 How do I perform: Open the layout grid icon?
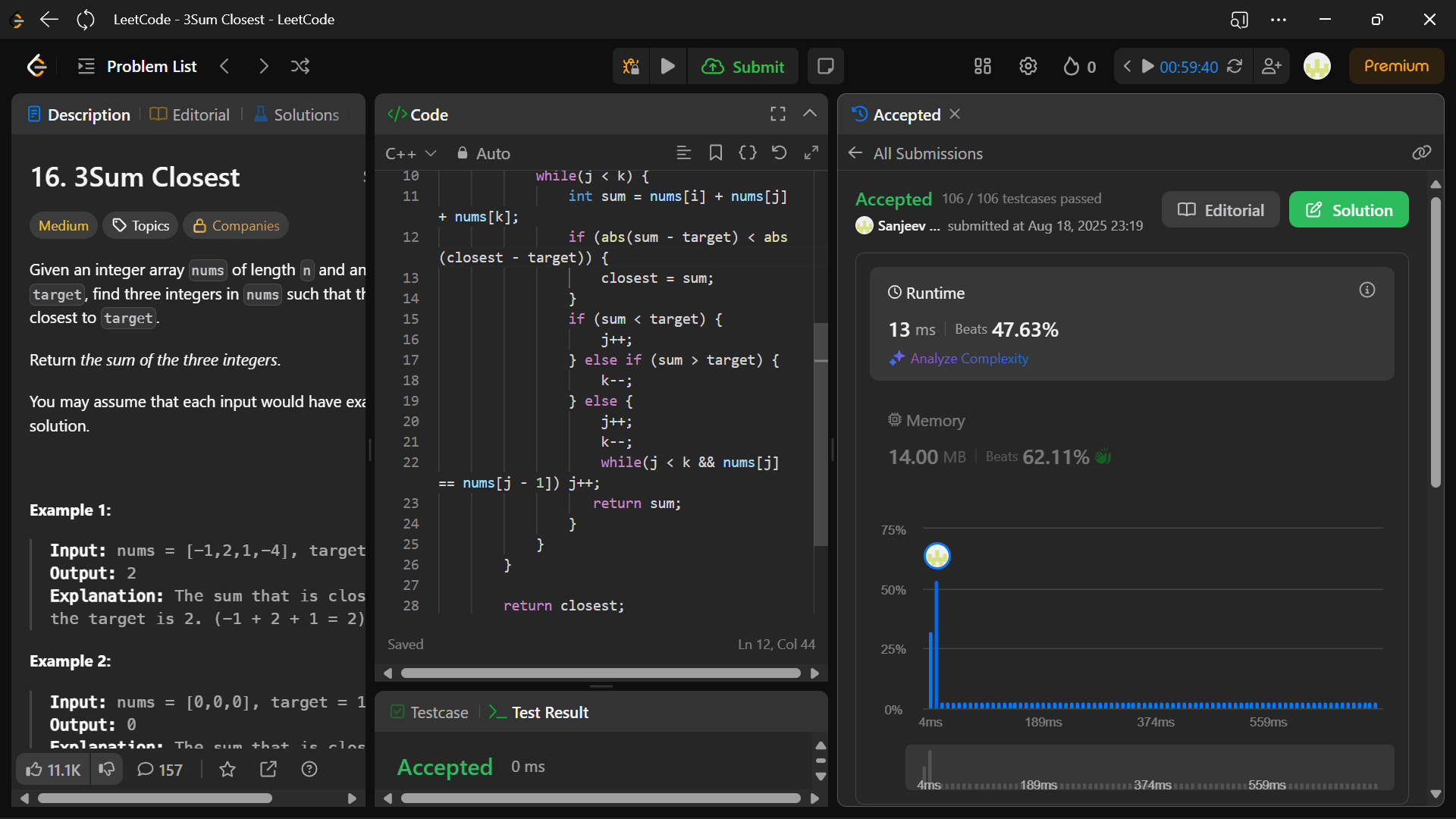982,67
